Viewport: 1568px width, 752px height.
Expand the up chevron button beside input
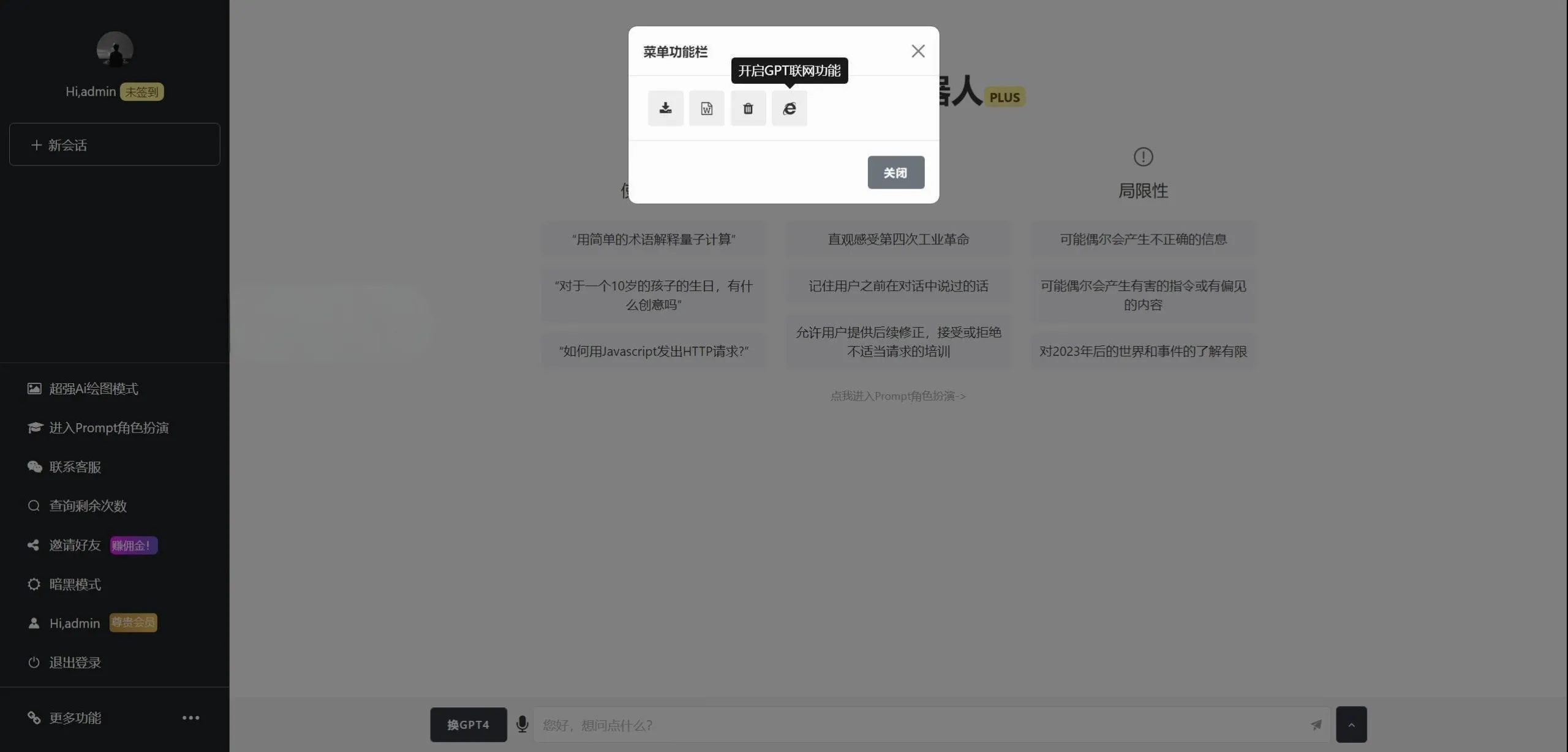[1351, 725]
